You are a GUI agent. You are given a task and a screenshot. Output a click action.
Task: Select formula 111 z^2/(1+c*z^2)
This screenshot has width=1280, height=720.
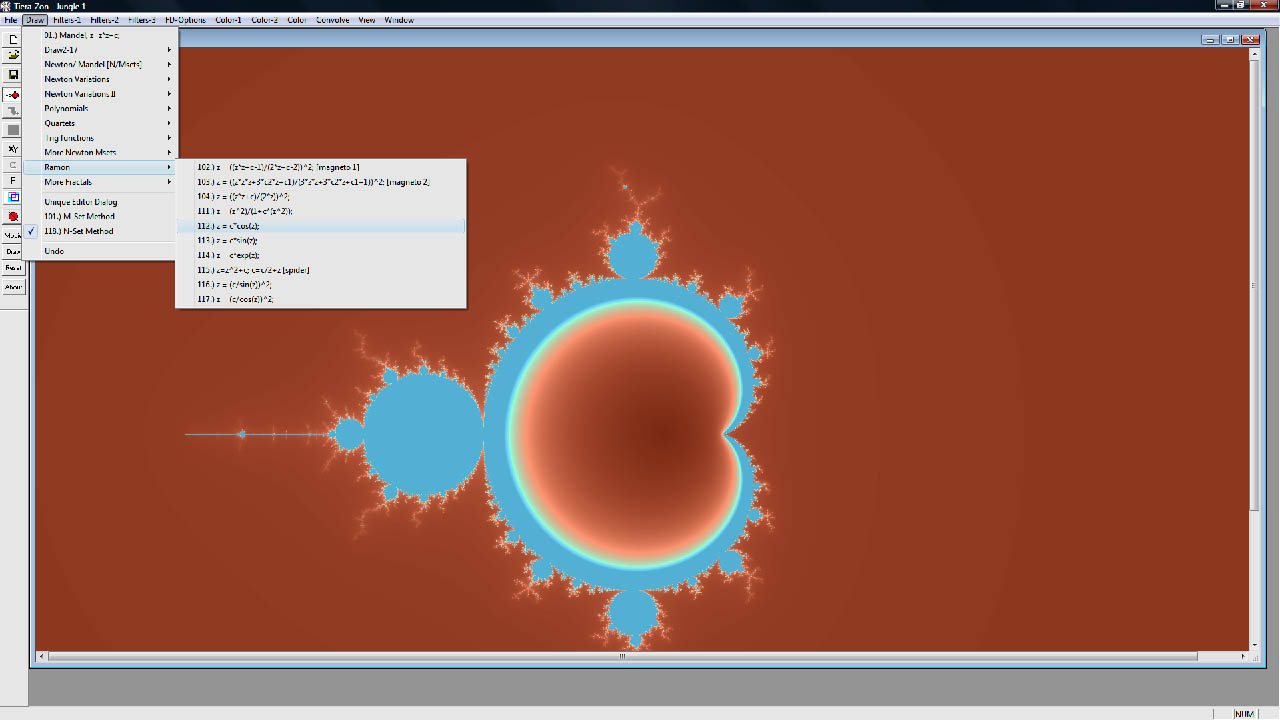[x=320, y=211]
